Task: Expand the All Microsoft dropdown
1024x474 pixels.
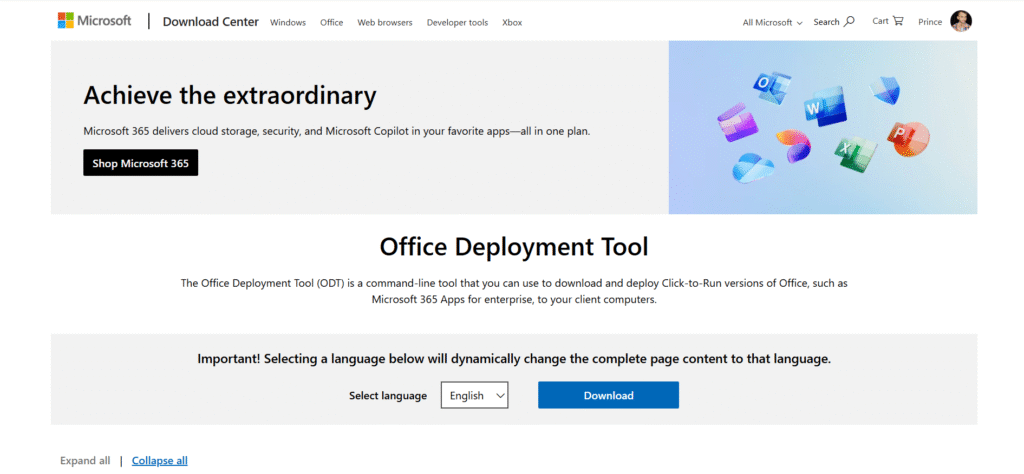Action: pos(772,22)
